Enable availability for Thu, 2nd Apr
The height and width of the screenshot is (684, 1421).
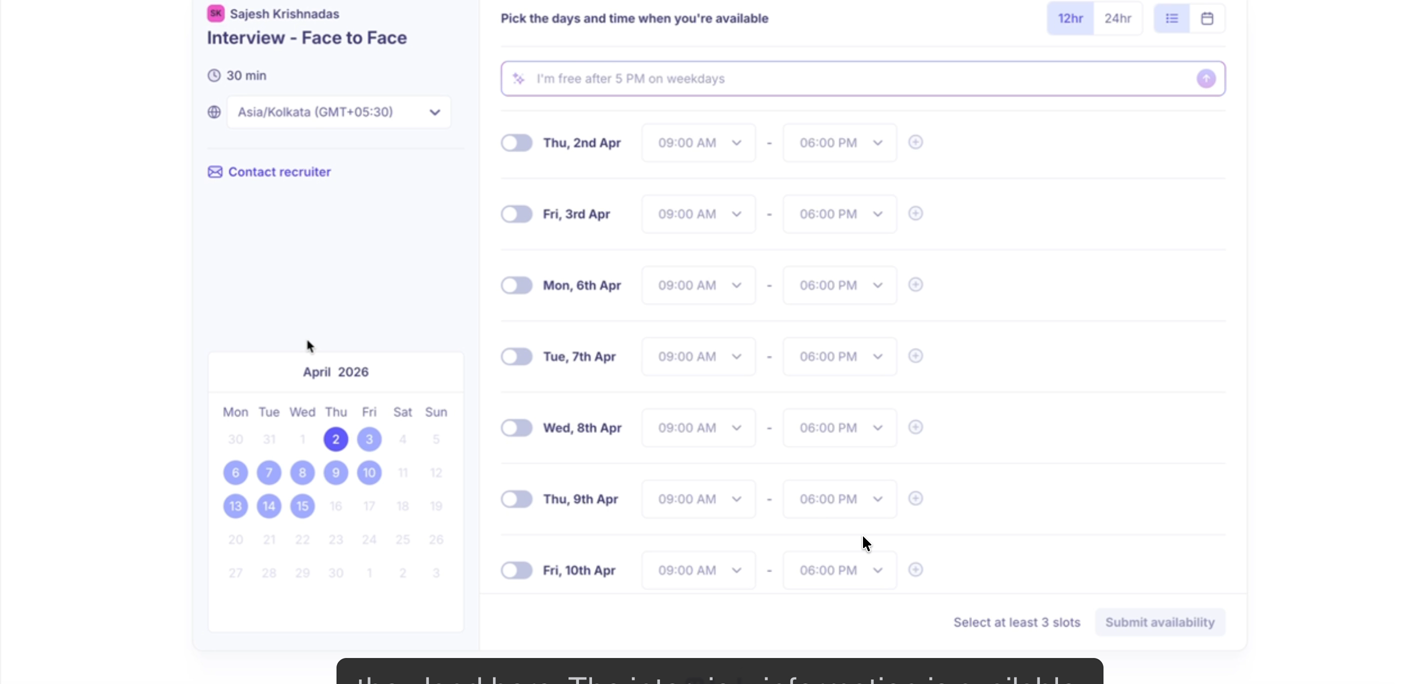coord(516,142)
